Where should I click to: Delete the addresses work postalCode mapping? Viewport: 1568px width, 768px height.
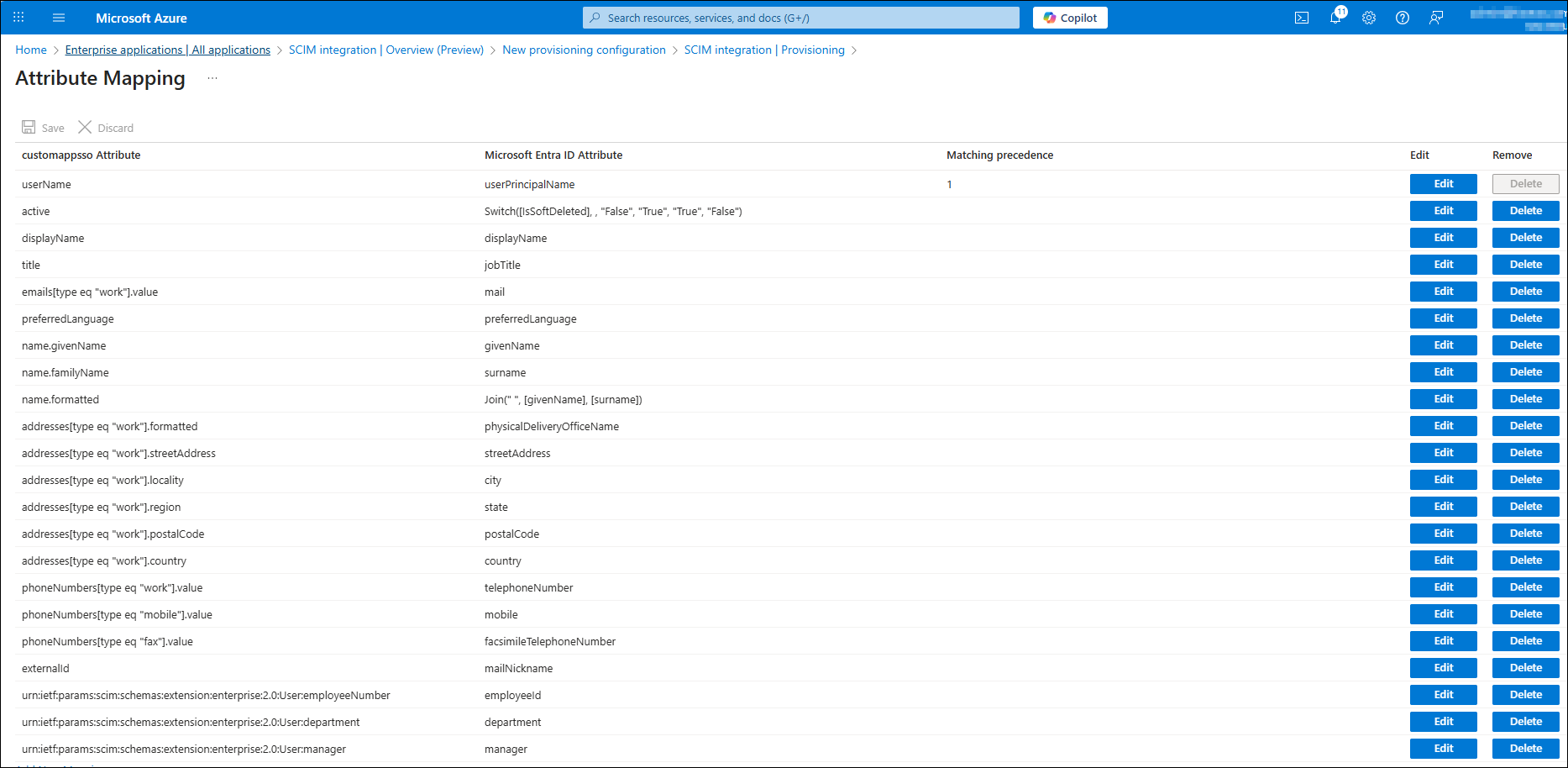[1525, 534]
